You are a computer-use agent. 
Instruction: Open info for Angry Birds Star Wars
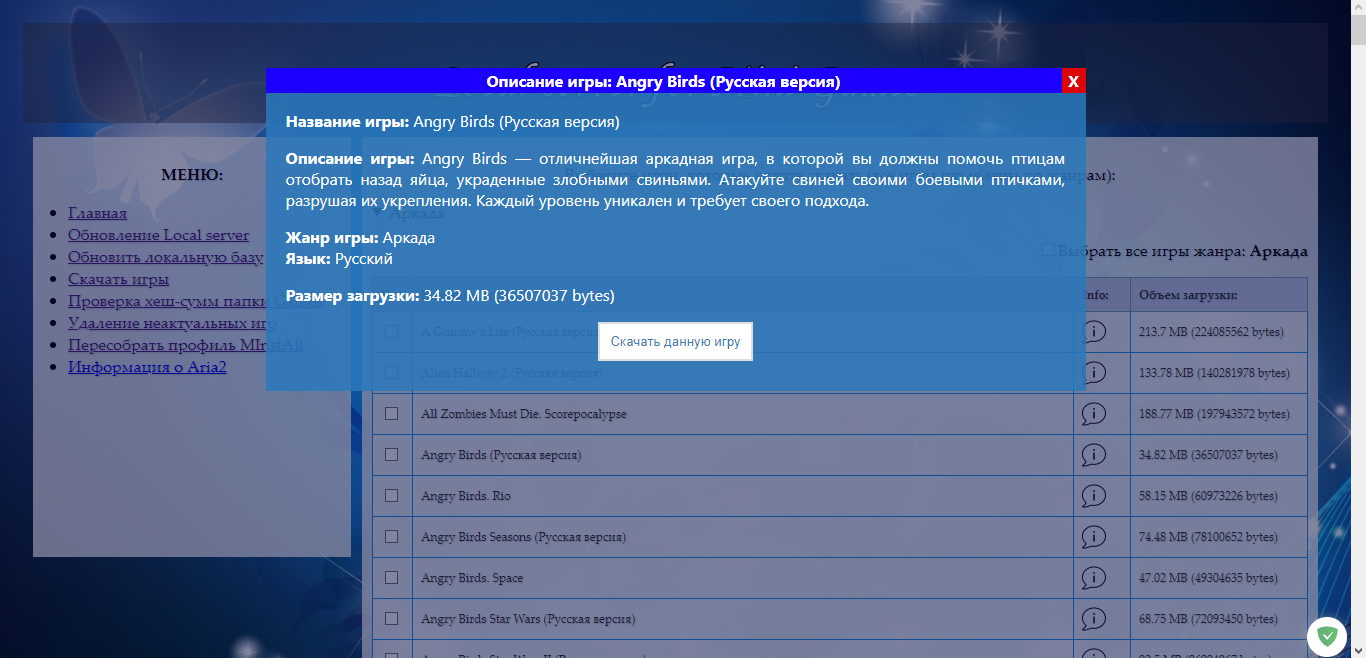1094,618
